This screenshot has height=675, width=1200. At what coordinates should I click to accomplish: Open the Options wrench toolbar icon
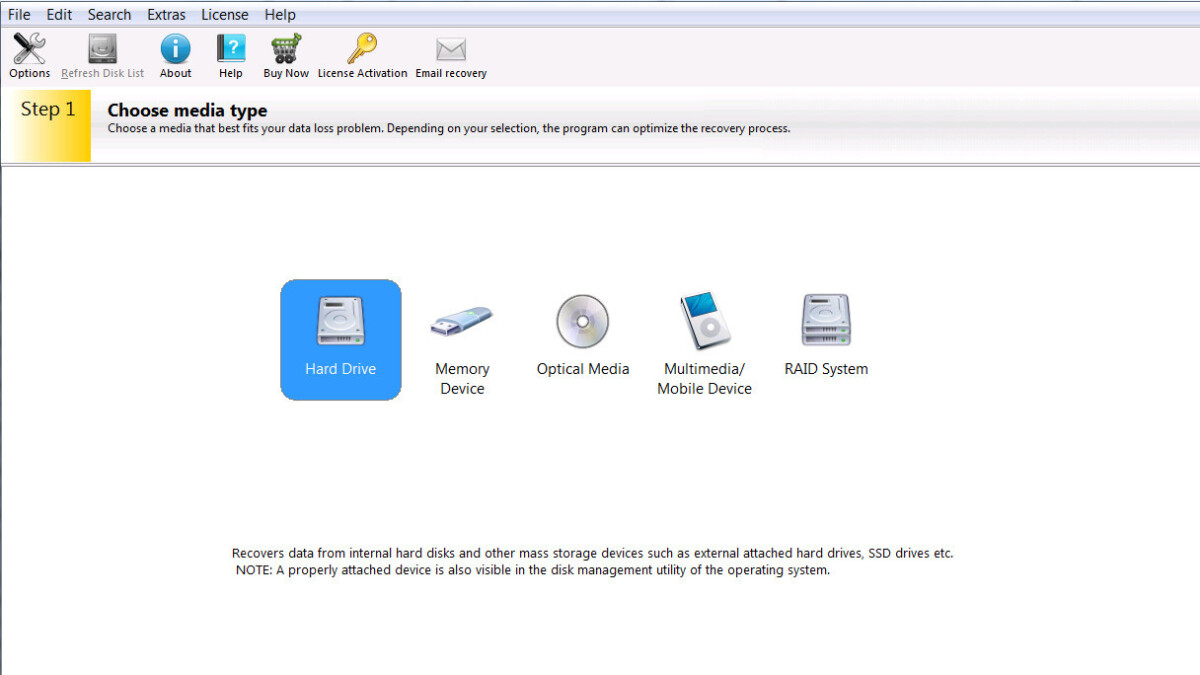[x=29, y=50]
